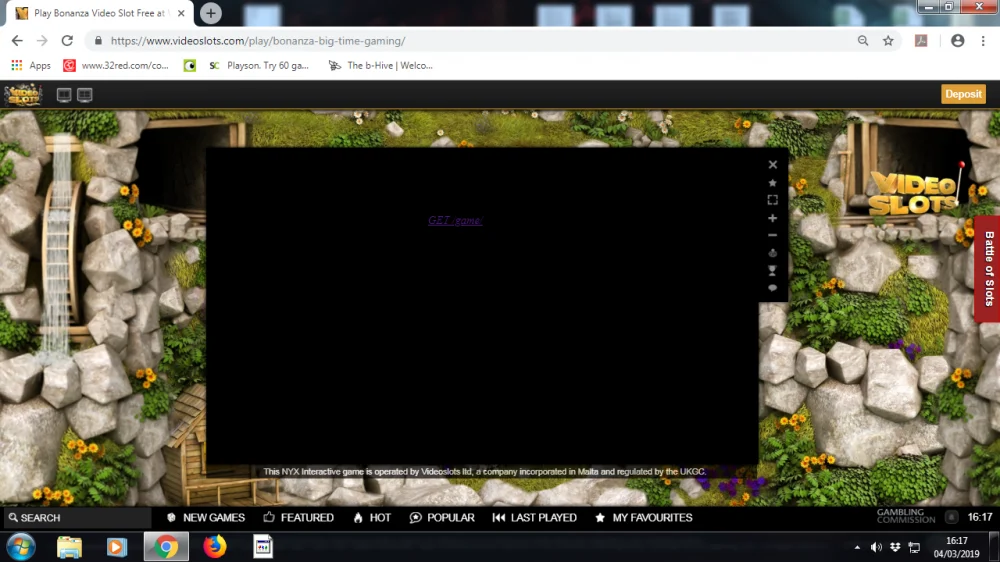This screenshot has width=1000, height=562.
Task: Open the Chrome three-dot menu
Action: coord(983,41)
